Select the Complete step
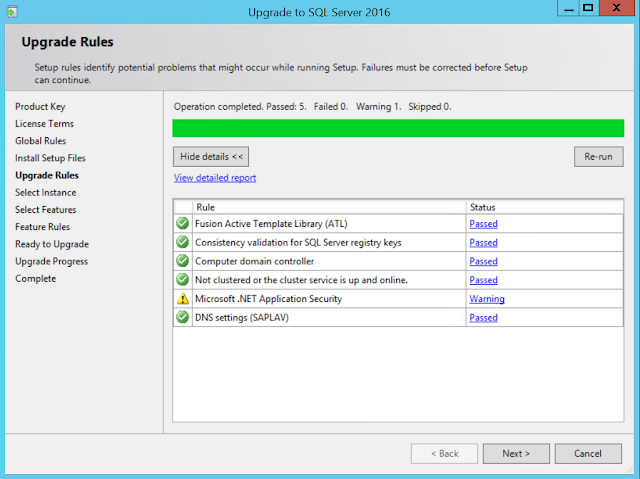Image resolution: width=640 pixels, height=479 pixels. 36,279
